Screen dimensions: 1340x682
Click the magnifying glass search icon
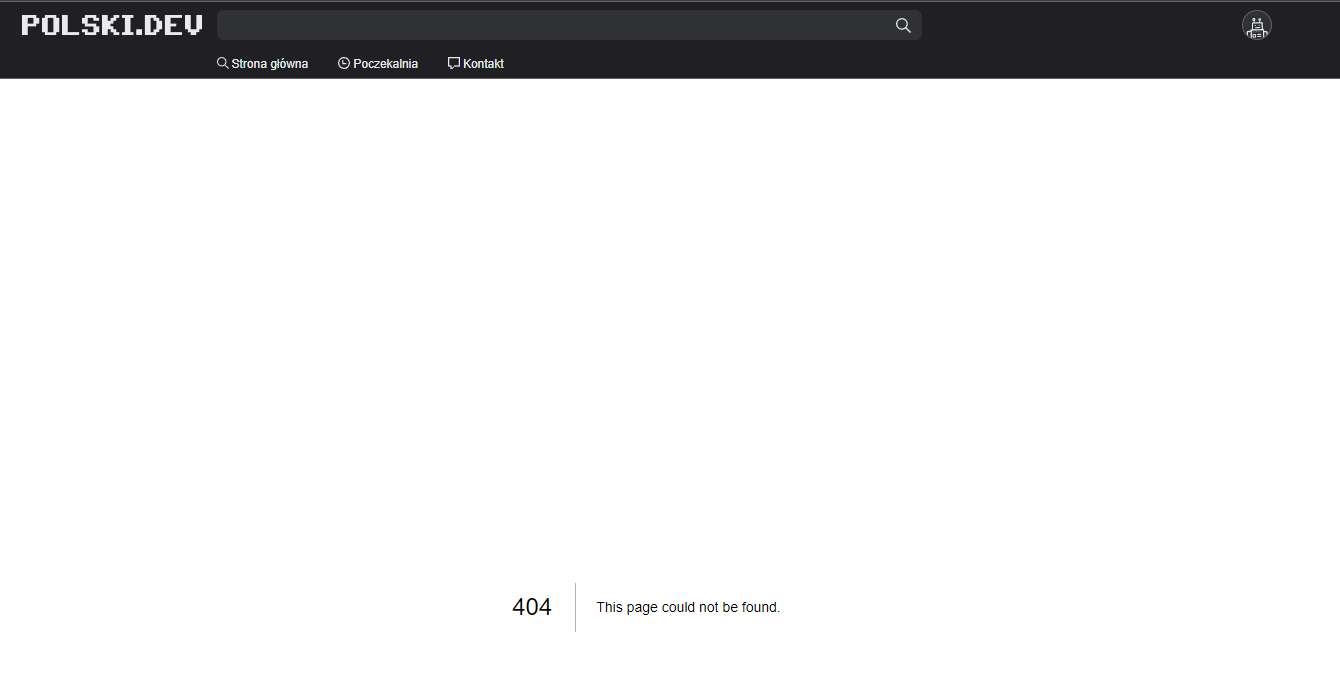click(903, 24)
